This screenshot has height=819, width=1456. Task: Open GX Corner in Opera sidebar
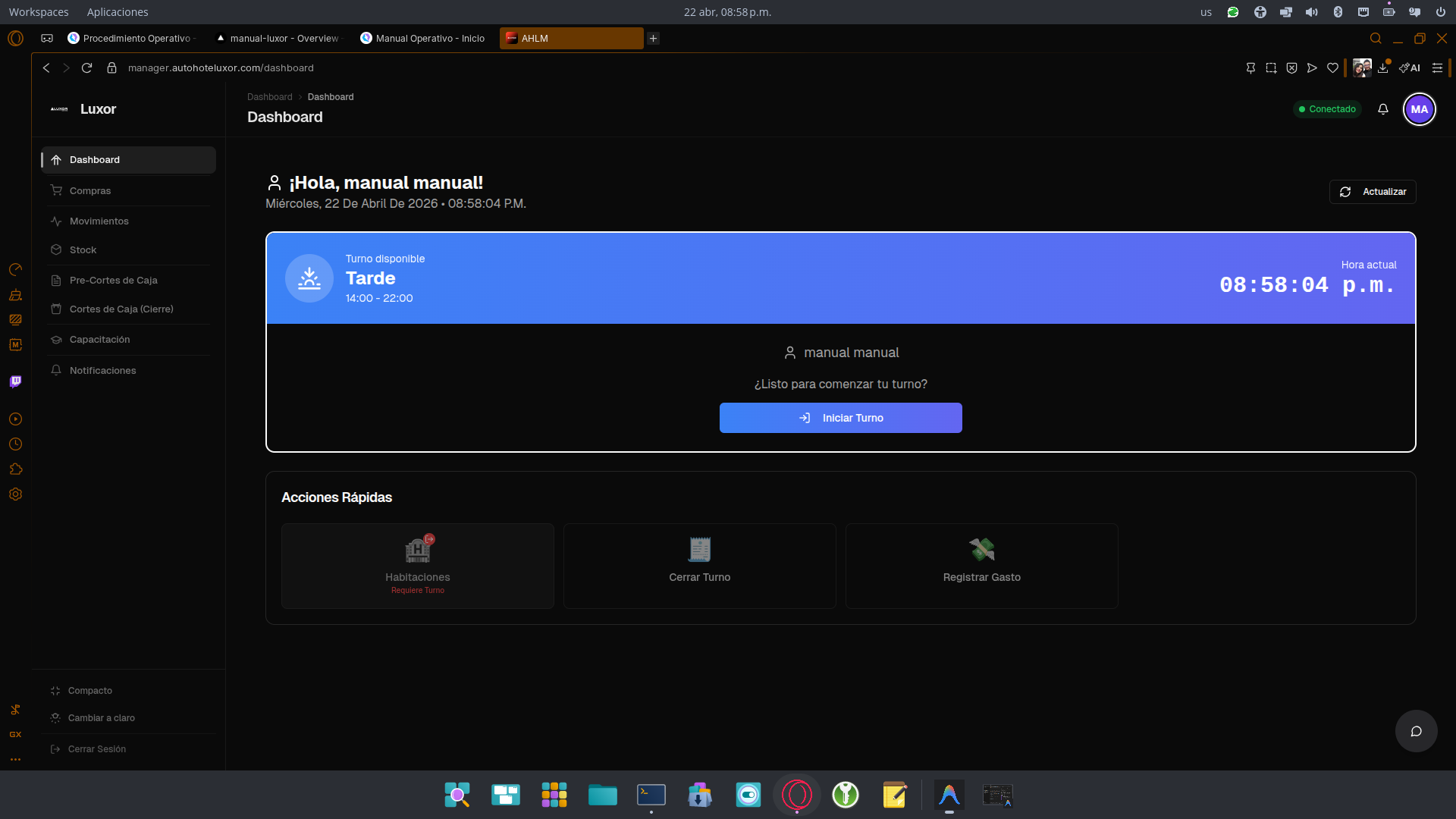[x=15, y=734]
